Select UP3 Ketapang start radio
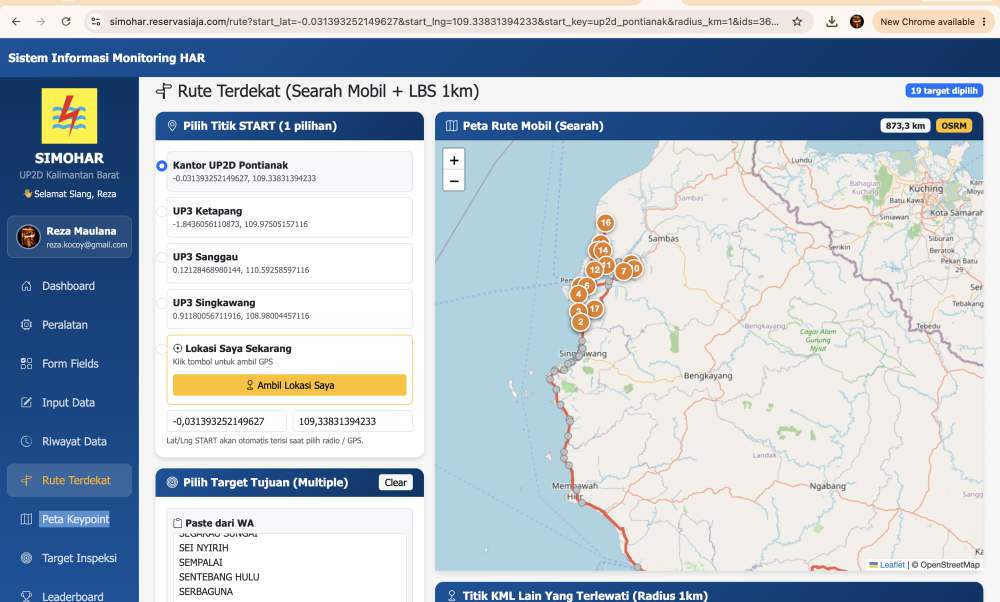 pos(161,212)
